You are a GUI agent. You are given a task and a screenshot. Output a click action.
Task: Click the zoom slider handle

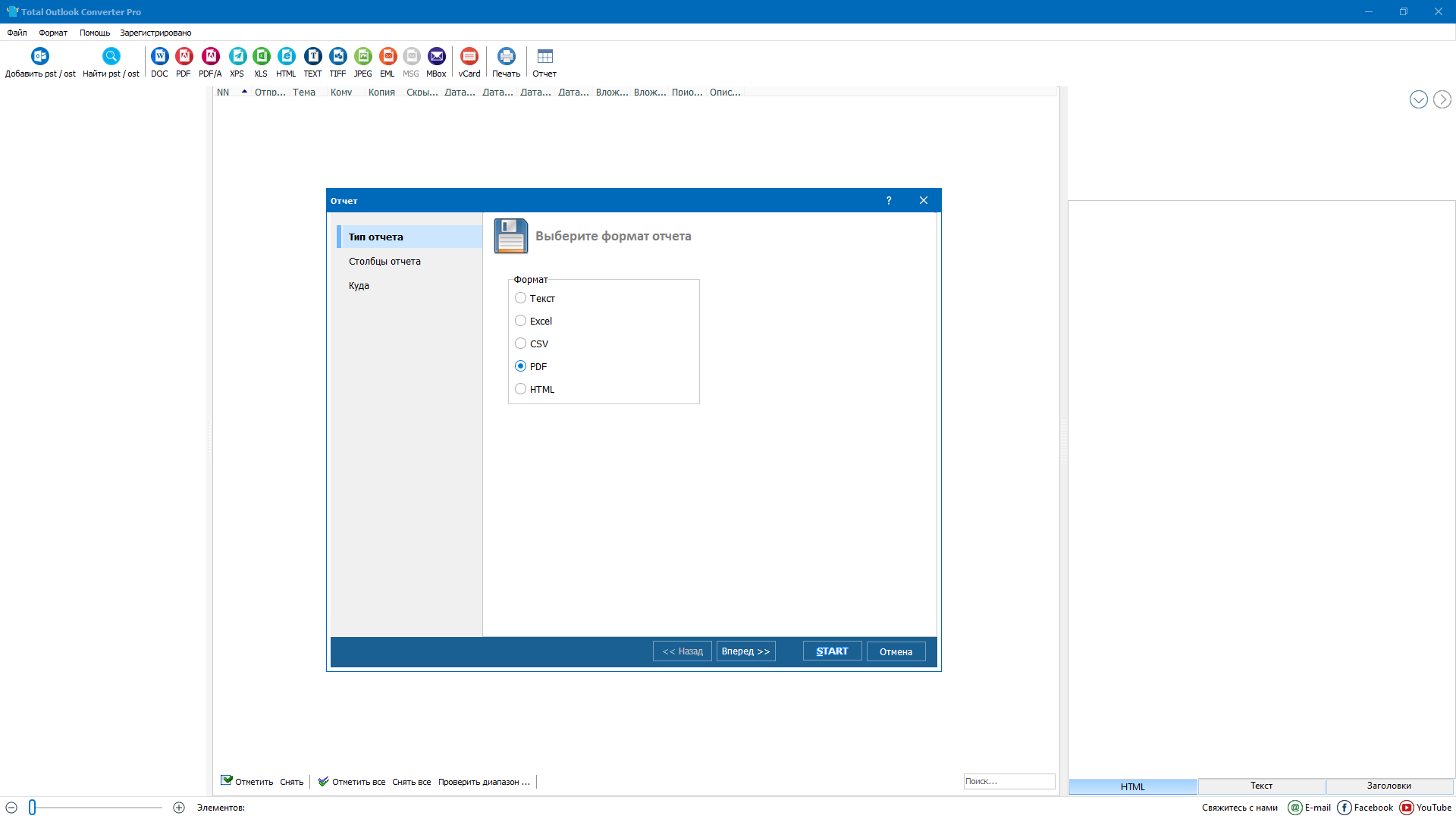[33, 808]
